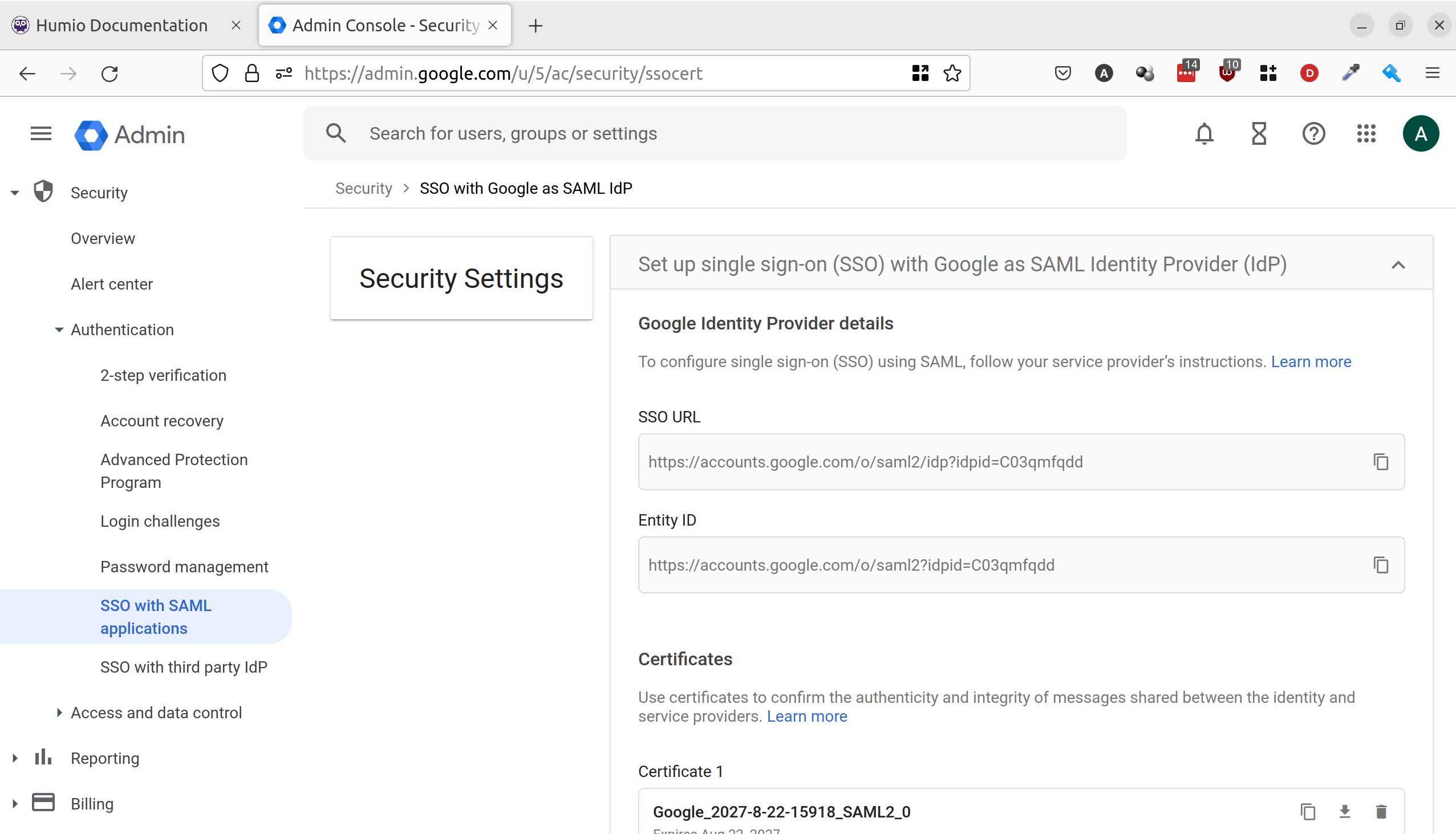Collapse the SSO setup card
1456x834 pixels.
1398,264
